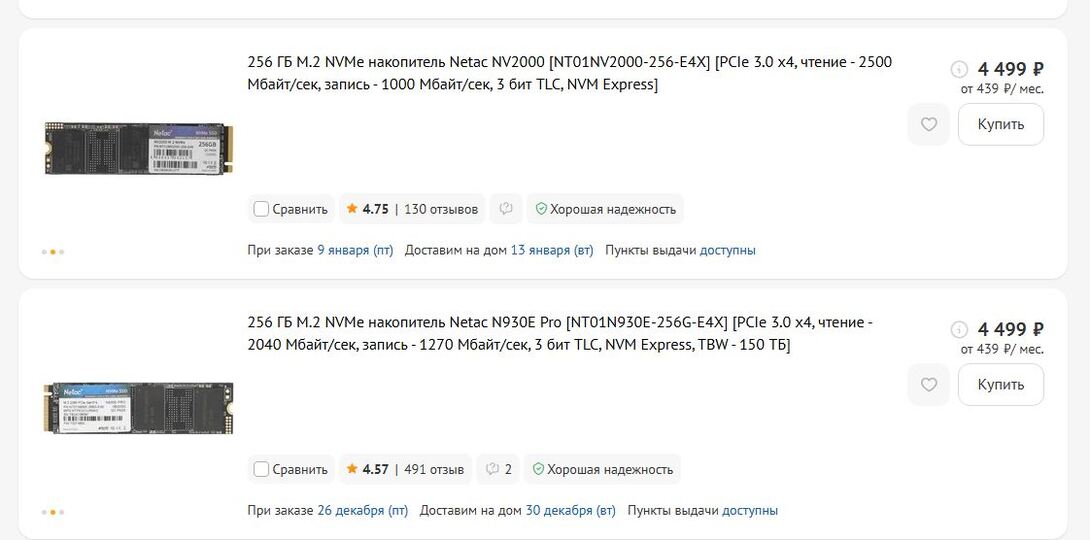Add Netac N930E Pro to wishlist via heart icon
The height and width of the screenshot is (540, 1090).
click(929, 385)
